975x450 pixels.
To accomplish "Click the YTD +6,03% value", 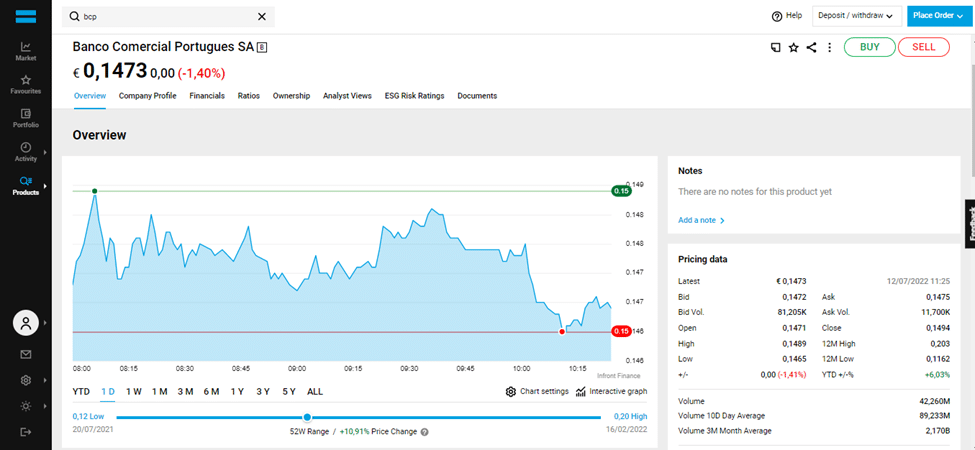I will pyautogui.click(x=938, y=375).
